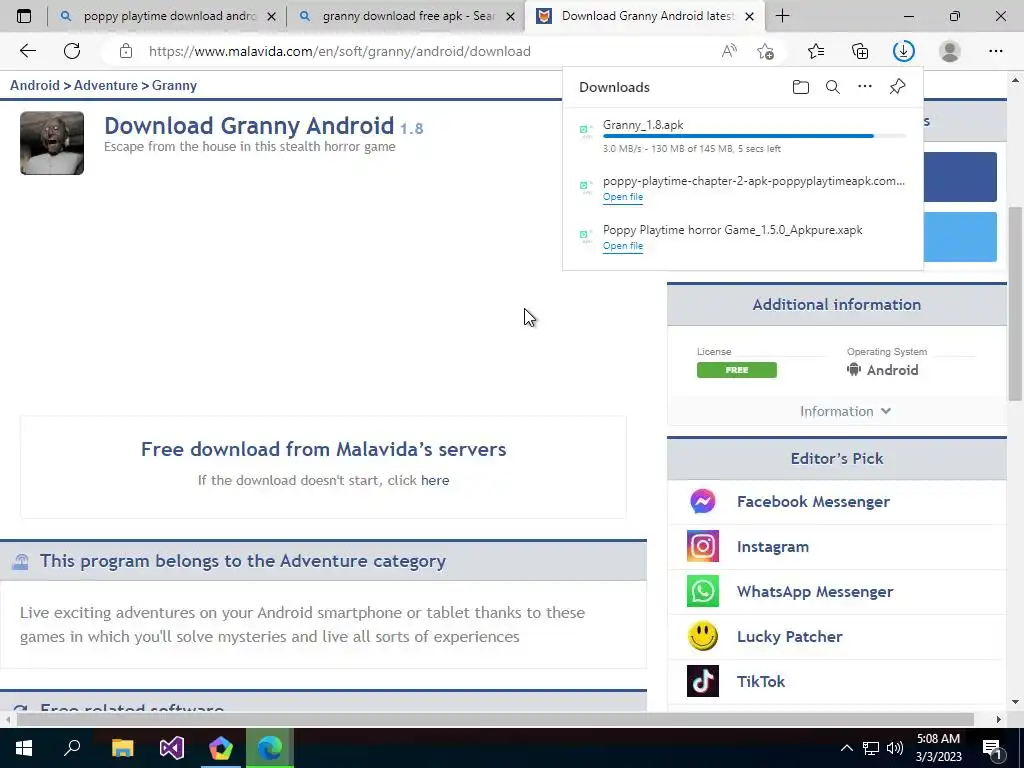Select Microsoft Edge taskbar icon
Screen dimensions: 1024x768
coord(270,748)
